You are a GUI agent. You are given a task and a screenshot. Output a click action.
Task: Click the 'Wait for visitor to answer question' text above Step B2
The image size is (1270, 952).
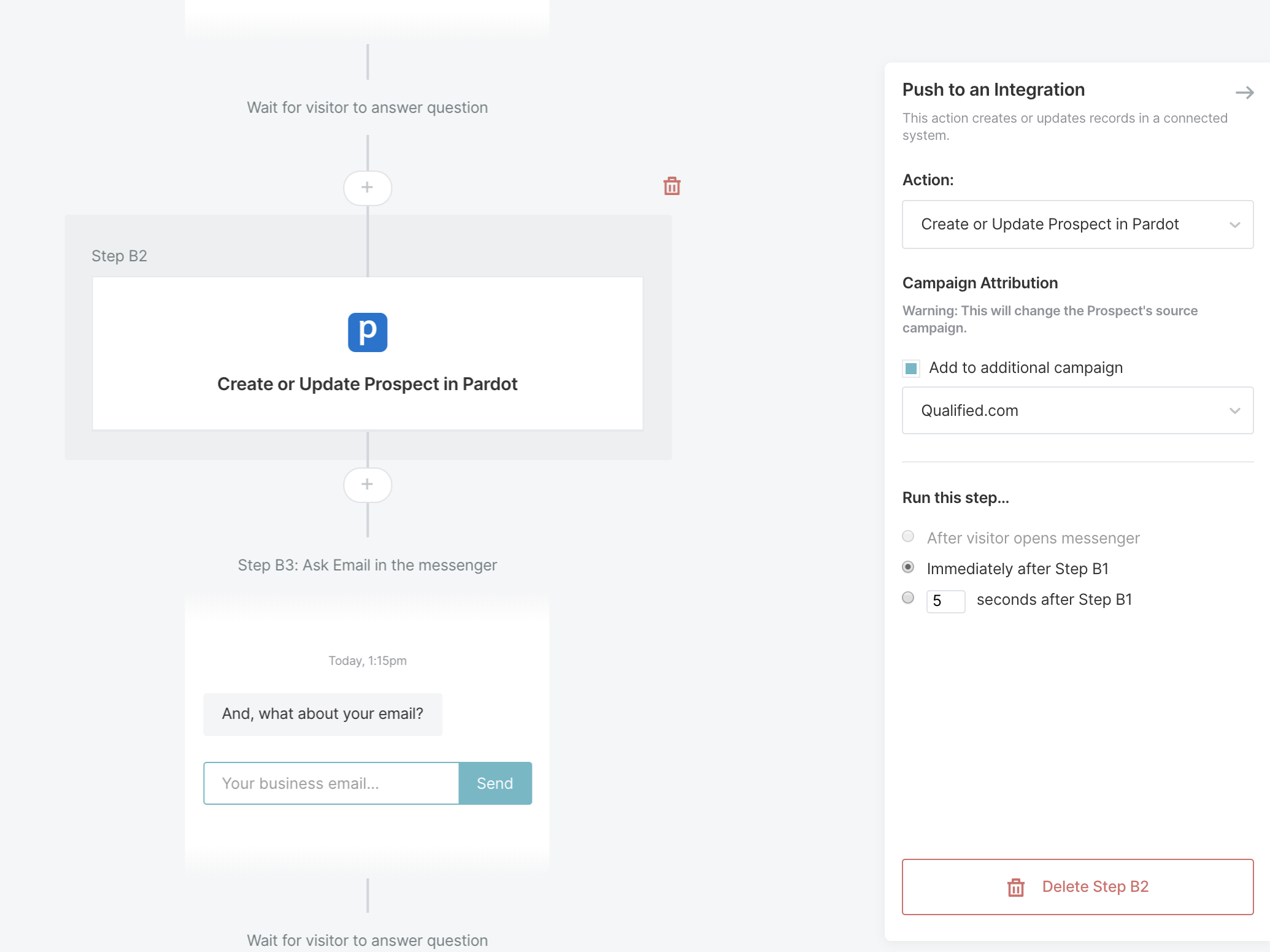(x=368, y=107)
